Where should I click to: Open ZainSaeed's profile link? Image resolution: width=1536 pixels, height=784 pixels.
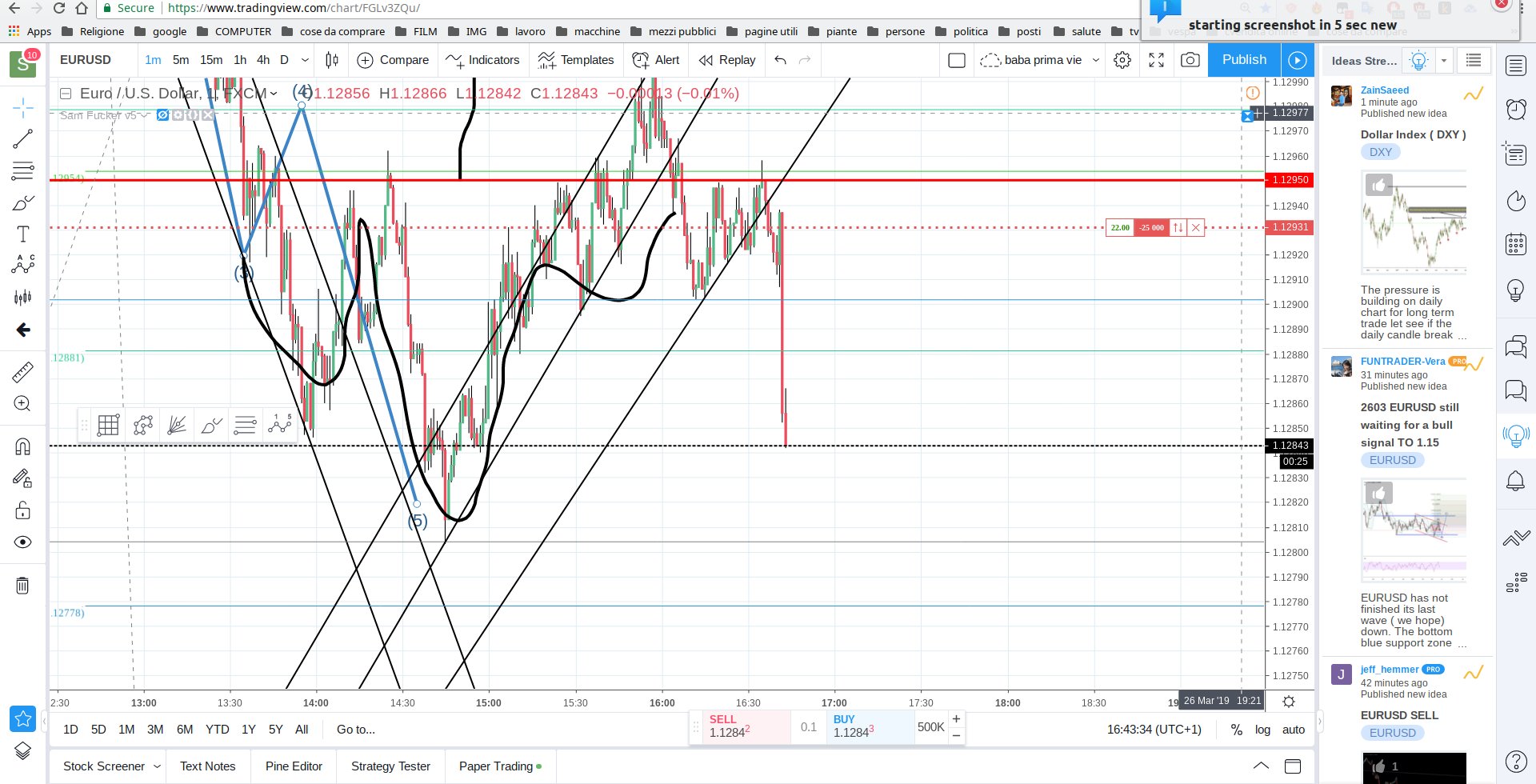point(1385,90)
